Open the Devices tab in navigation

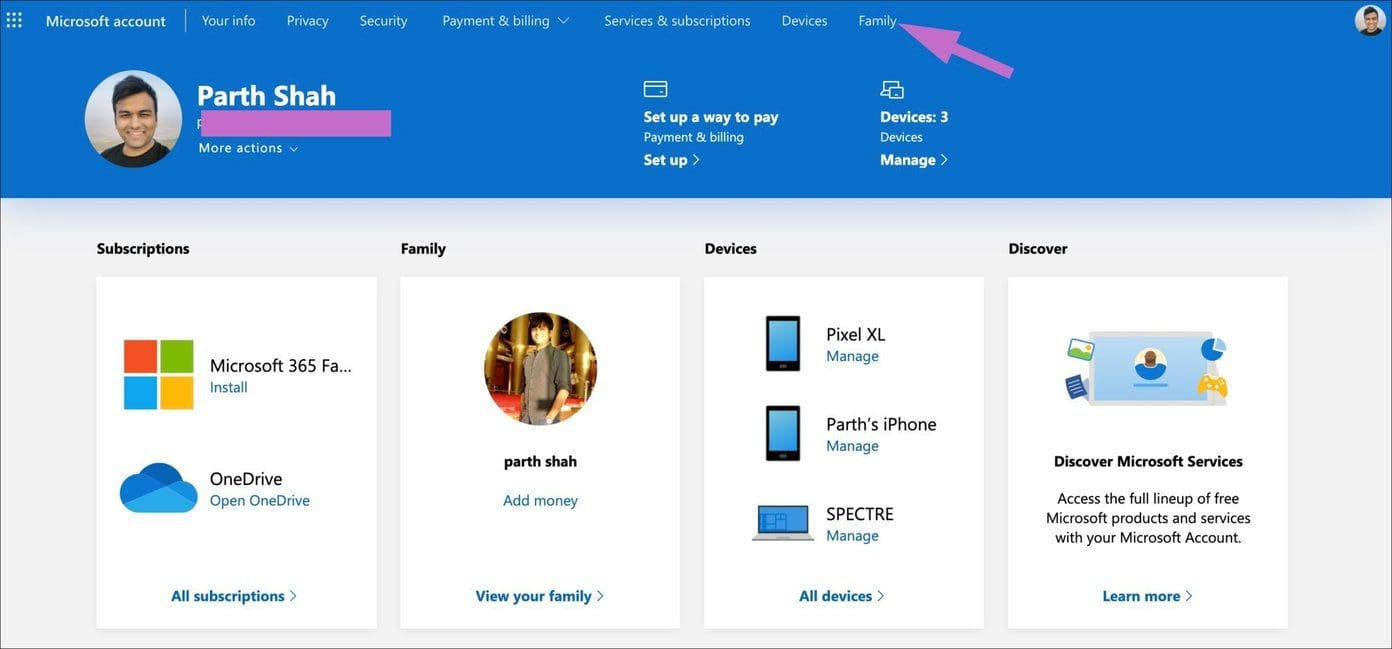point(804,20)
